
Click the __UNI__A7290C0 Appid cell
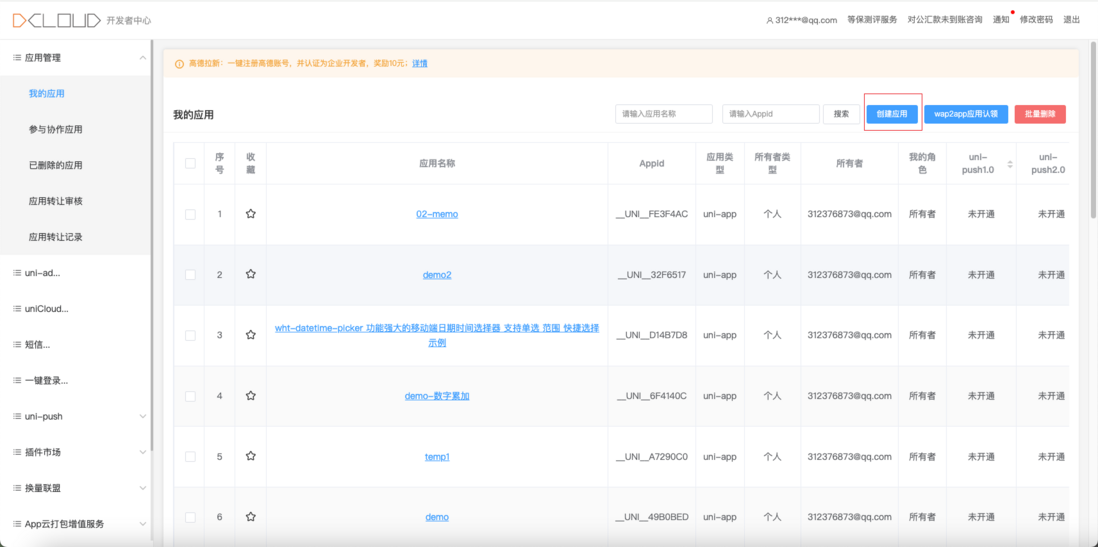[x=651, y=457]
